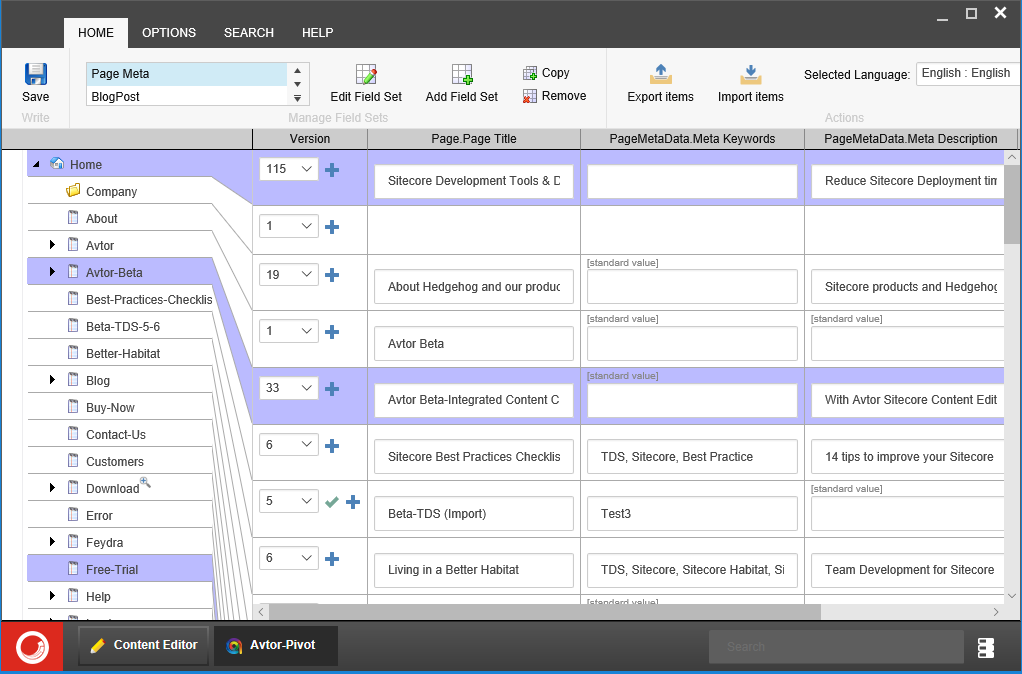Click plus icon next to version 33
1022x674 pixels.
pyautogui.click(x=332, y=389)
